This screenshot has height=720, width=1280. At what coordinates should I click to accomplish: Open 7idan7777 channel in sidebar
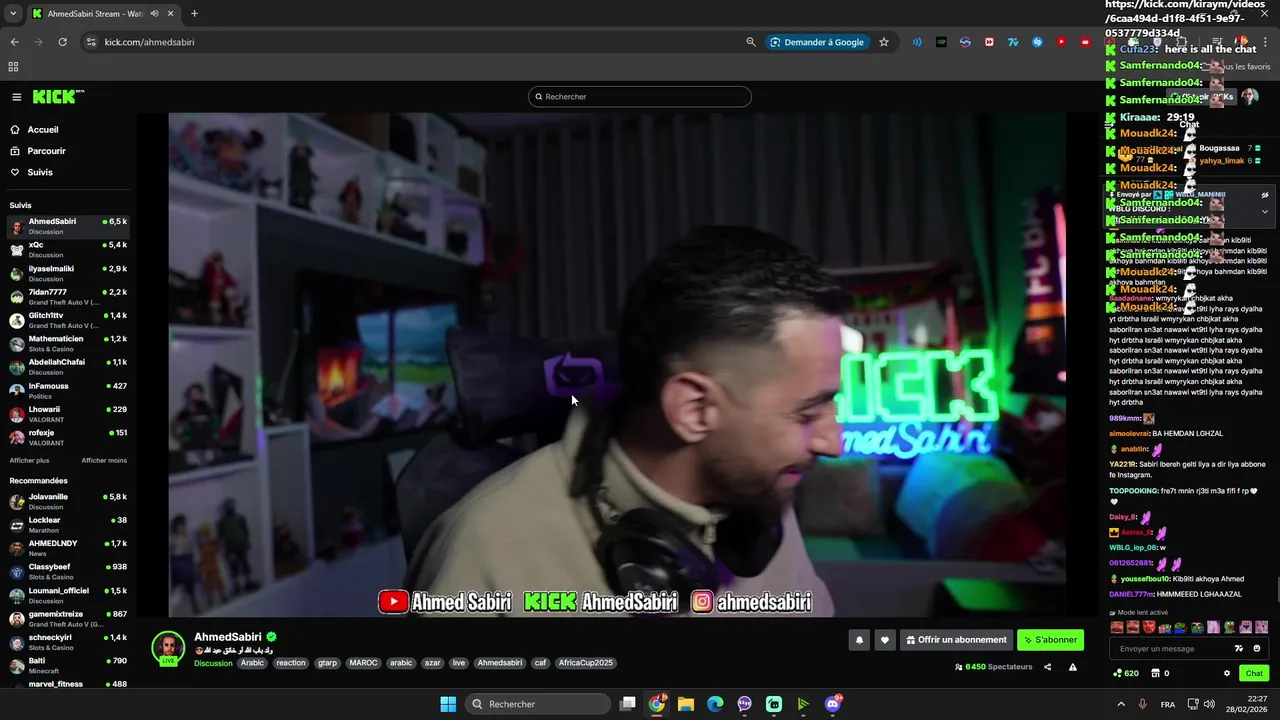[68, 296]
